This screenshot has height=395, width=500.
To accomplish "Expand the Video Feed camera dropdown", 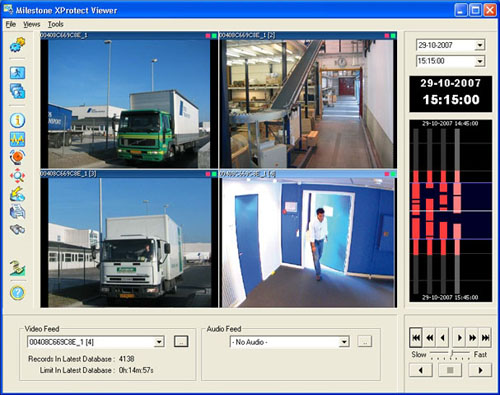I will [x=159, y=342].
